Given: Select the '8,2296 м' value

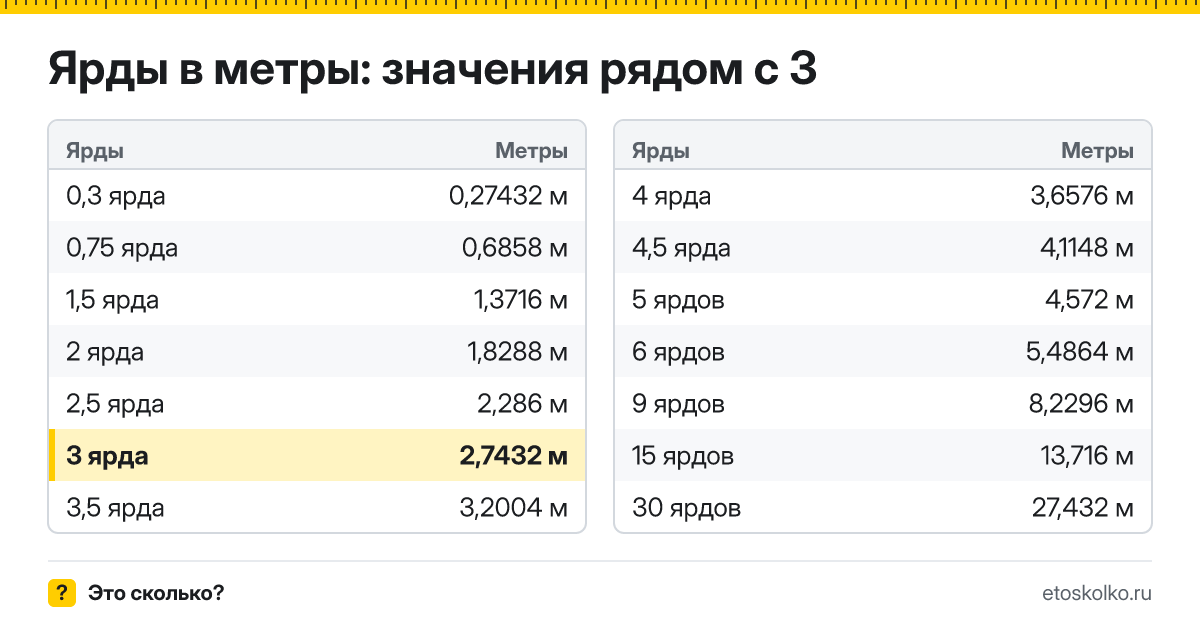Looking at the screenshot, I should coord(1080,404).
